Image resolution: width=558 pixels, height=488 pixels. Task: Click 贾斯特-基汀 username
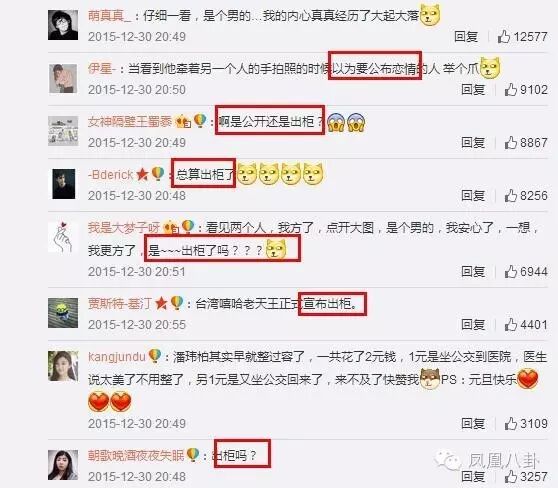120,304
